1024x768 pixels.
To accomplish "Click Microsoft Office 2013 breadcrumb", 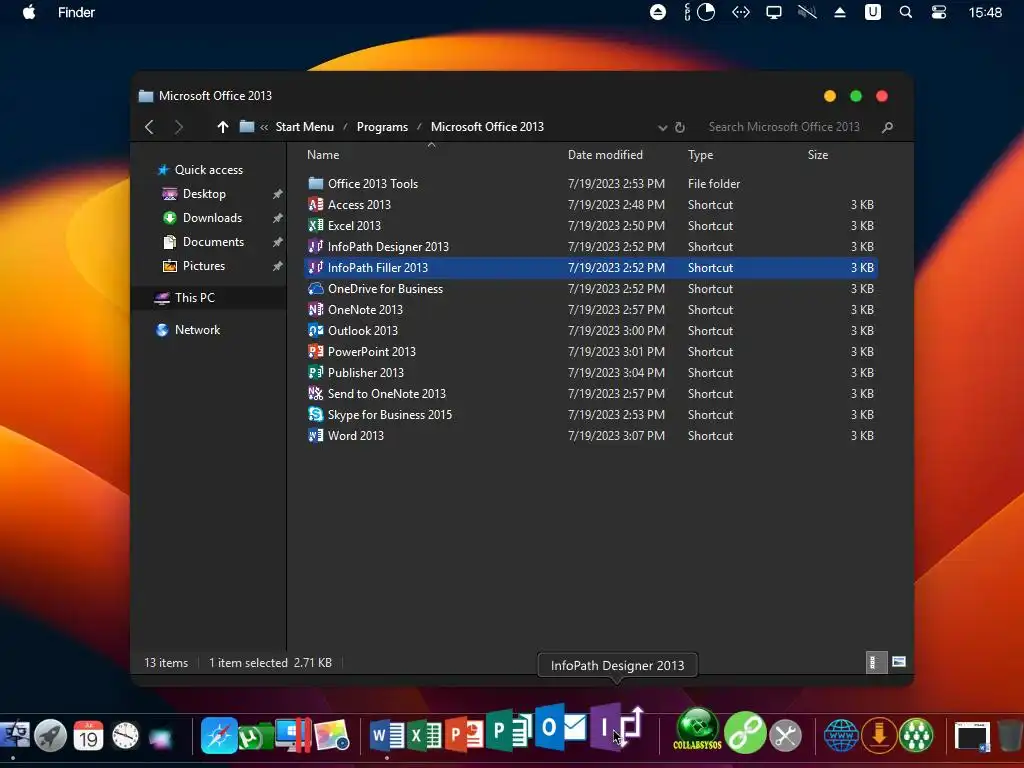I will 487,127.
